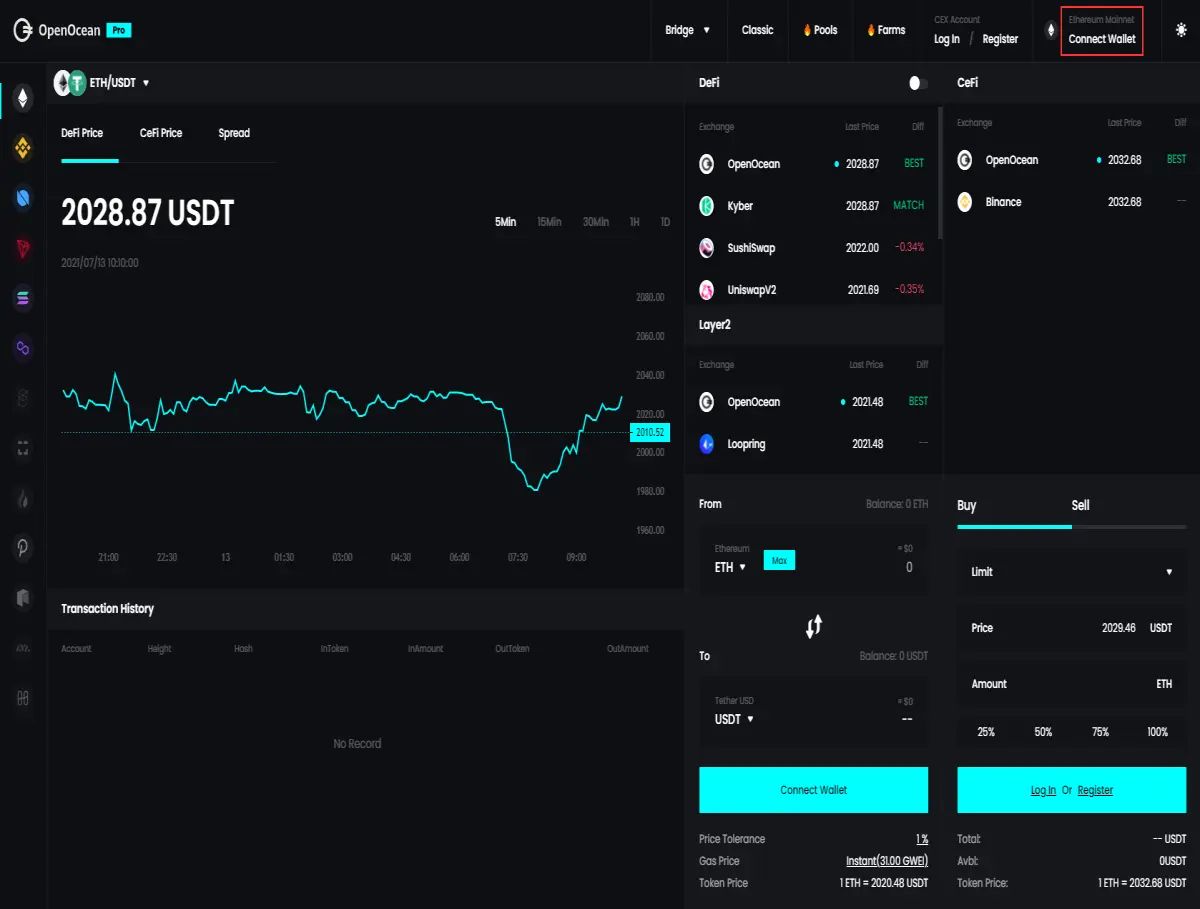Select the 1D chart interval
The image size is (1200, 909).
[665, 222]
